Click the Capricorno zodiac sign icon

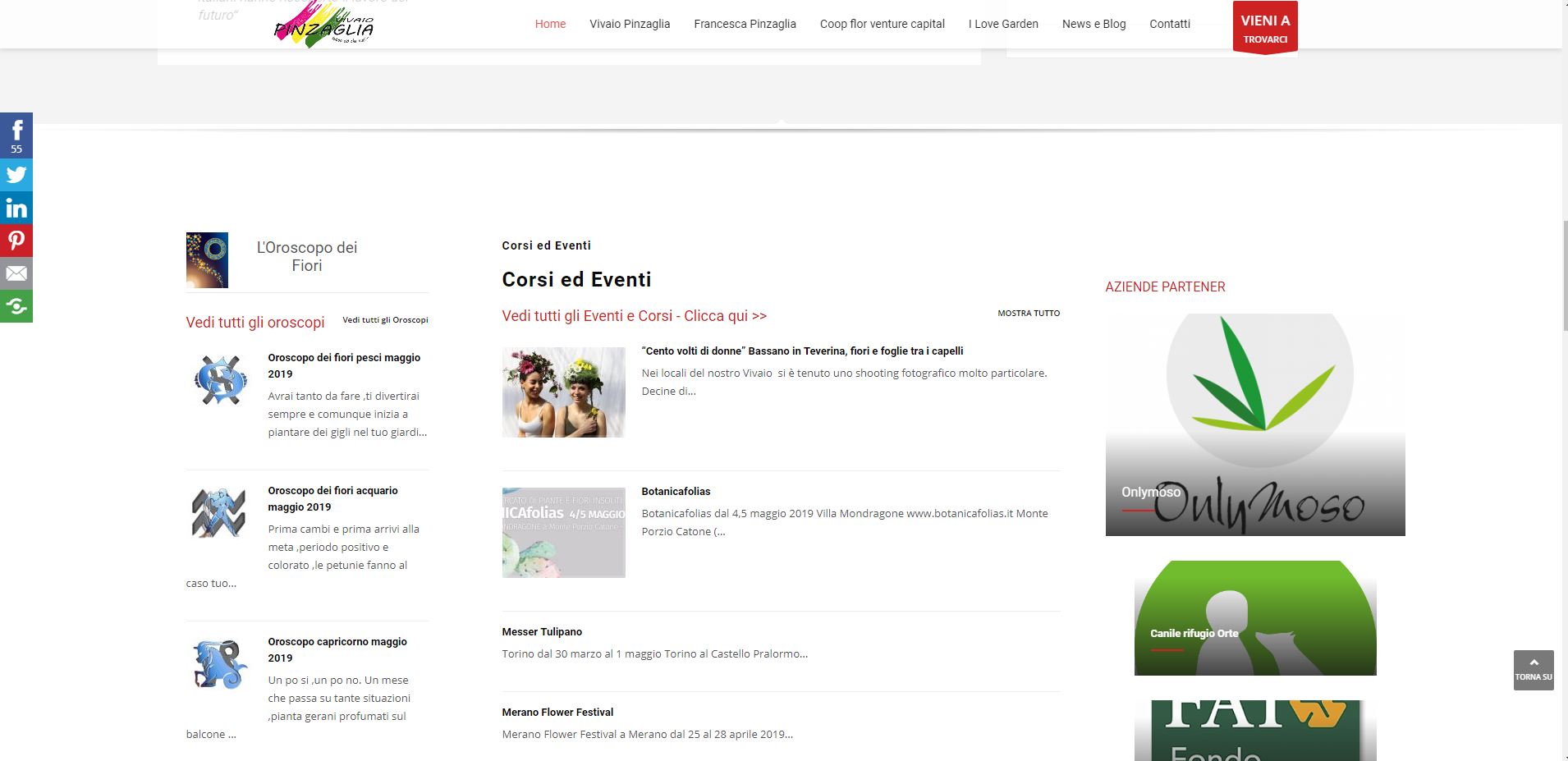219,663
